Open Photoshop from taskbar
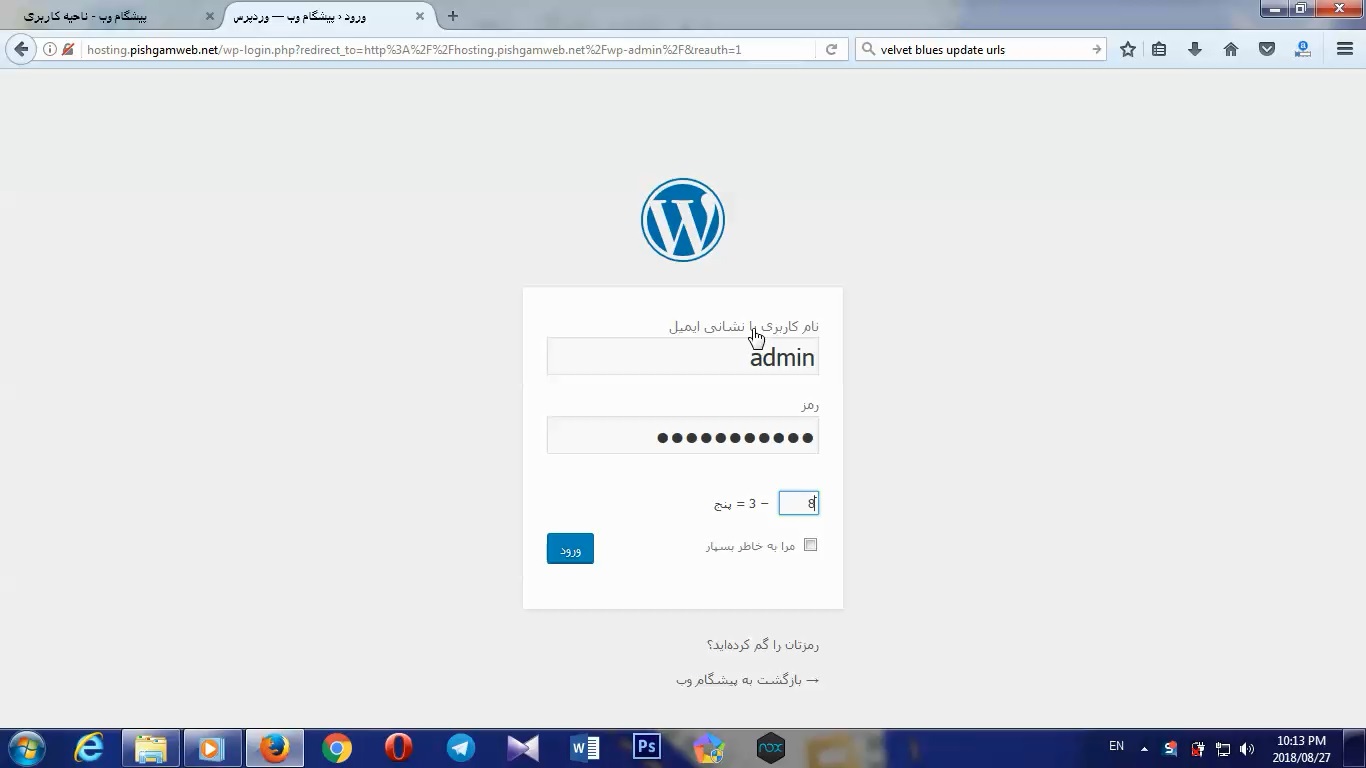1366x768 pixels. point(647,748)
